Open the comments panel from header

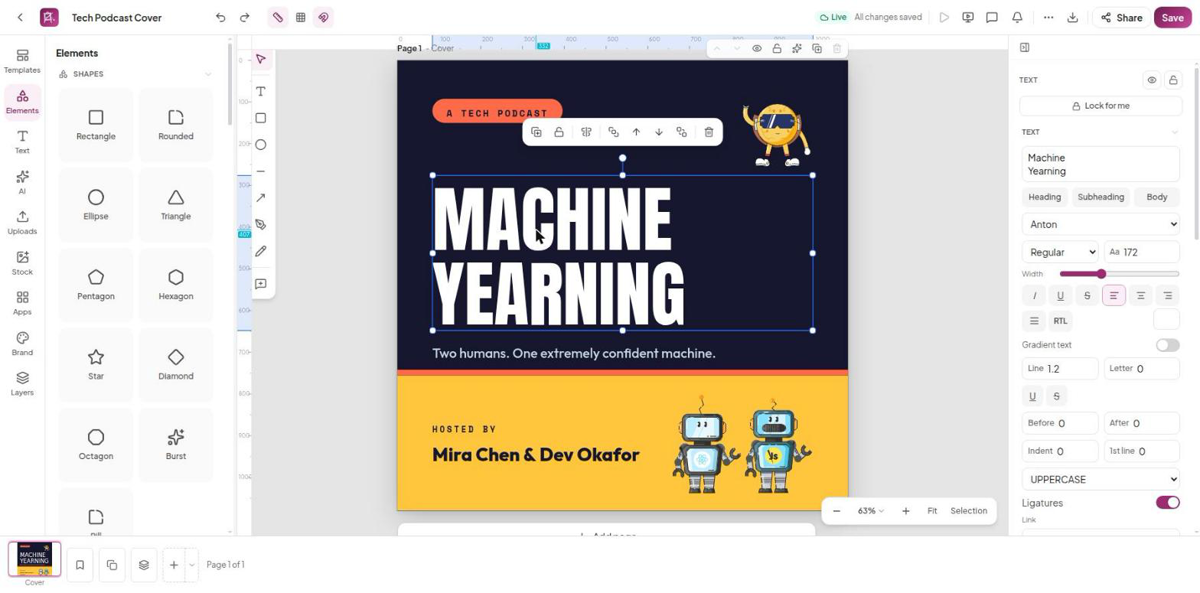[x=992, y=17]
